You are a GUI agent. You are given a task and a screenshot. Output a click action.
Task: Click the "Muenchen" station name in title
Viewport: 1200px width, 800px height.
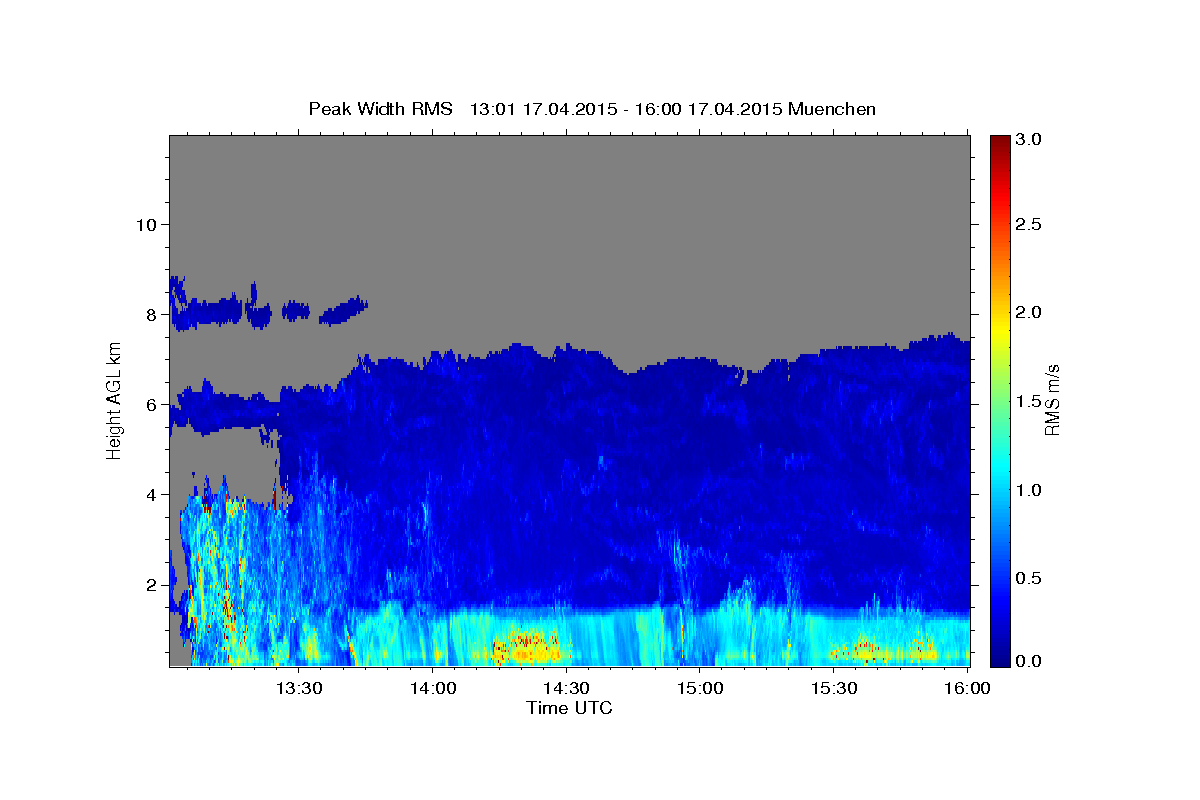pos(832,108)
